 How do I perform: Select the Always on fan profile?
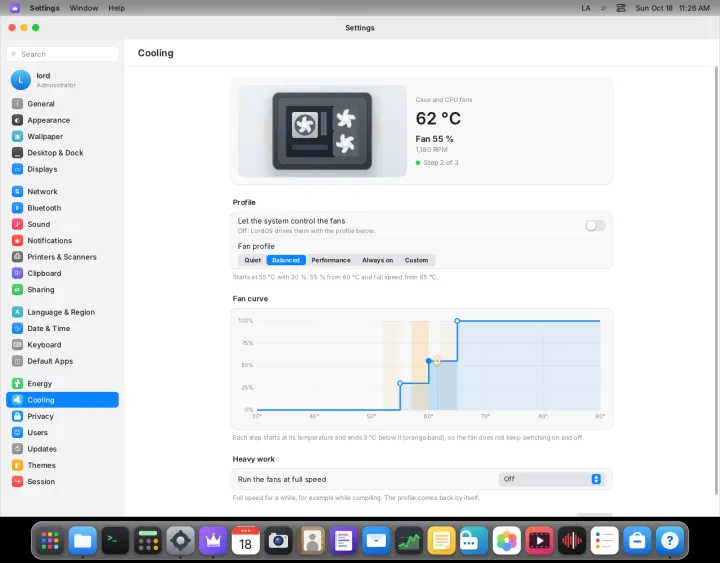tap(377, 260)
